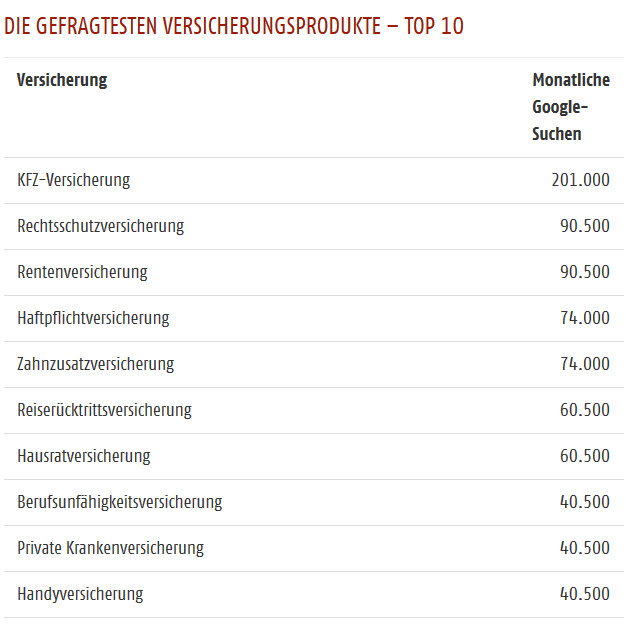Click the 40.500 value for Private Krankenversicherung
Viewport: 626px width, 628px height.
tap(585, 548)
